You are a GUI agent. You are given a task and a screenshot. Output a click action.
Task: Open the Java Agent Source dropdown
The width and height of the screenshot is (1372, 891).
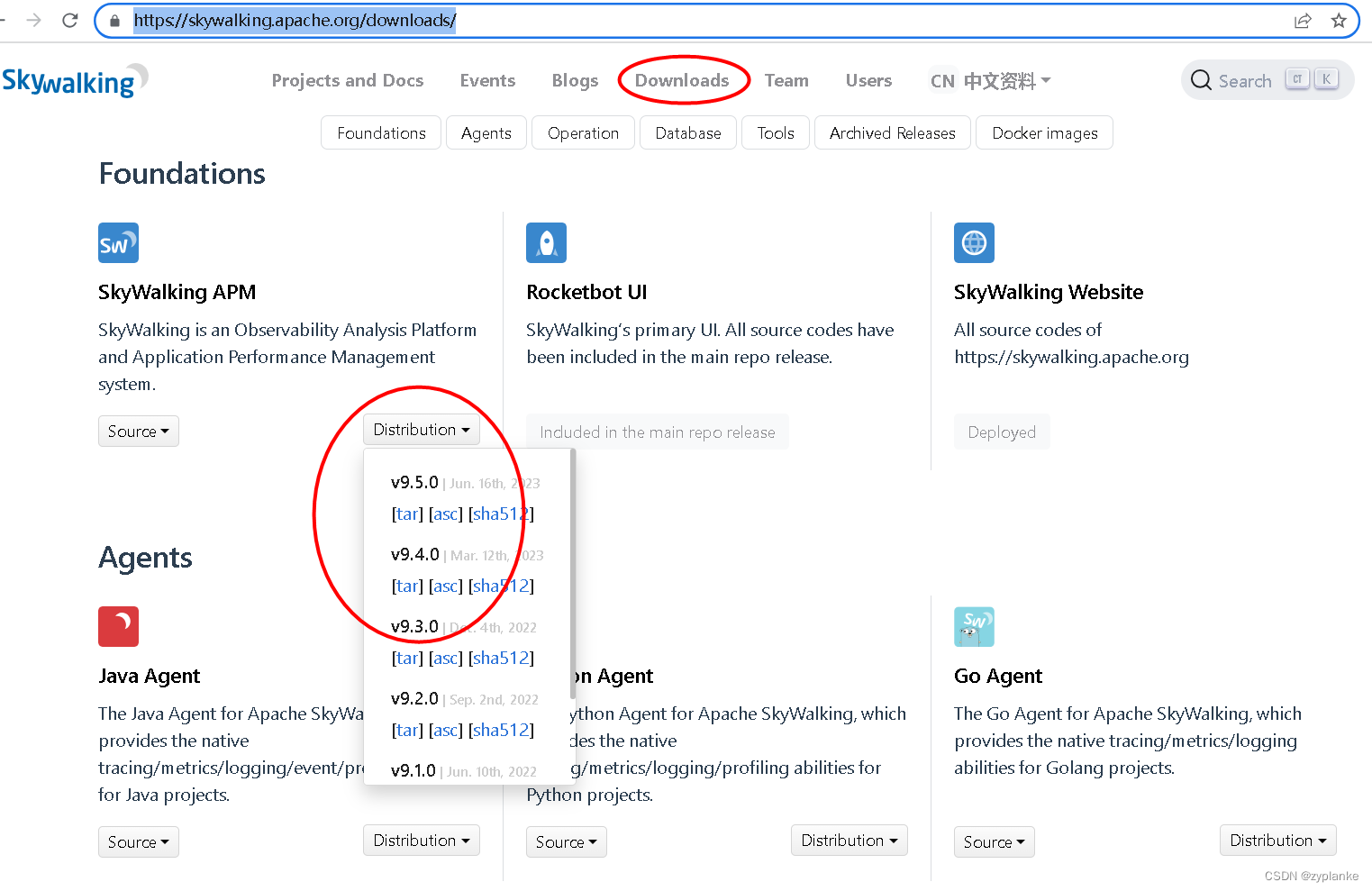point(138,841)
